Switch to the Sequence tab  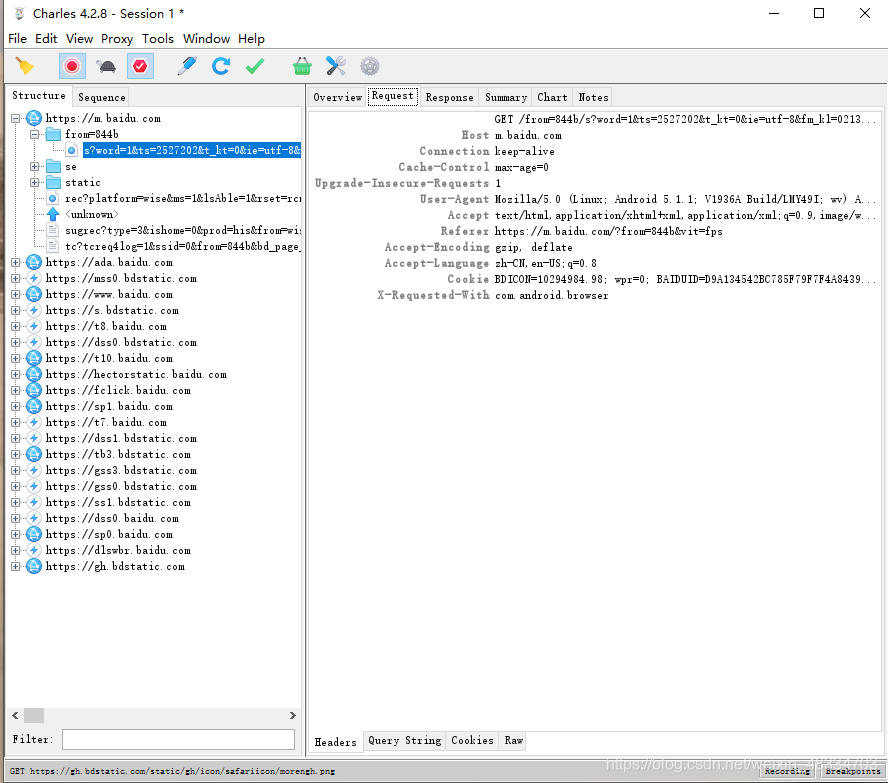[x=101, y=97]
